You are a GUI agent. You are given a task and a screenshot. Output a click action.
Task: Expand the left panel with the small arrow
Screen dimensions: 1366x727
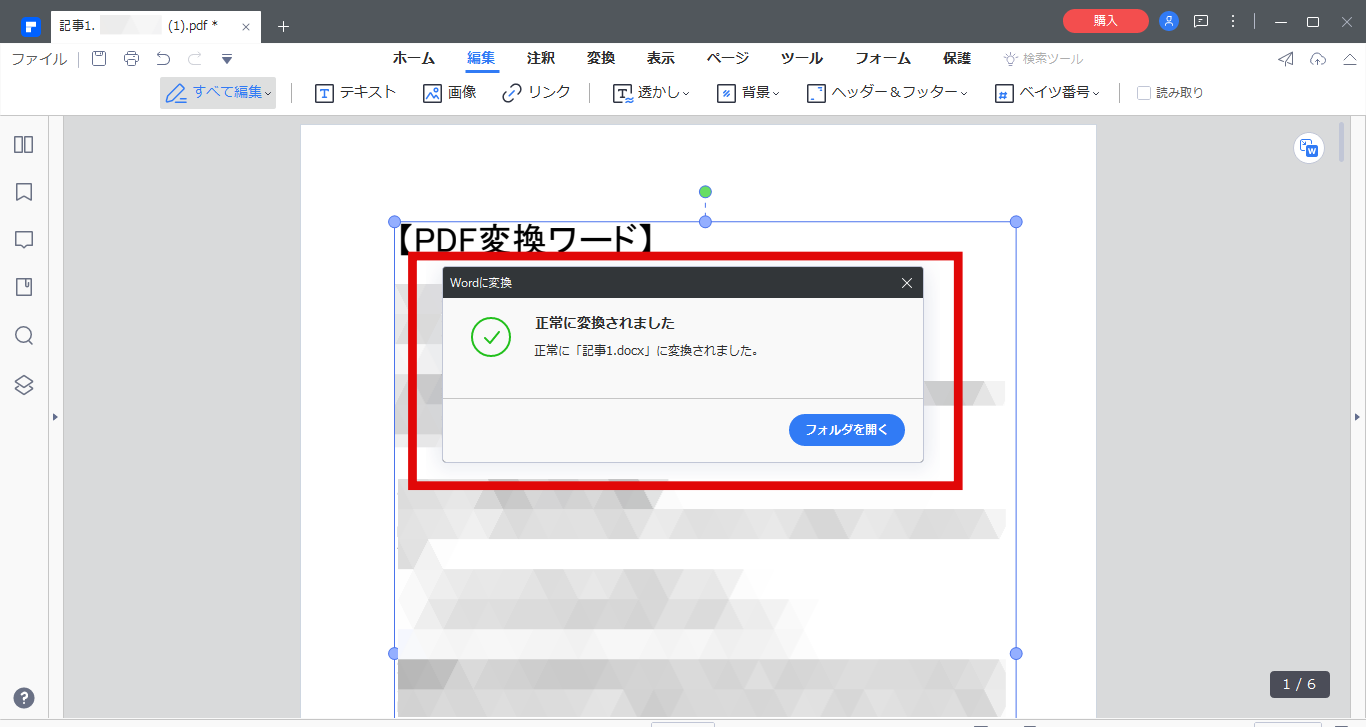point(55,416)
